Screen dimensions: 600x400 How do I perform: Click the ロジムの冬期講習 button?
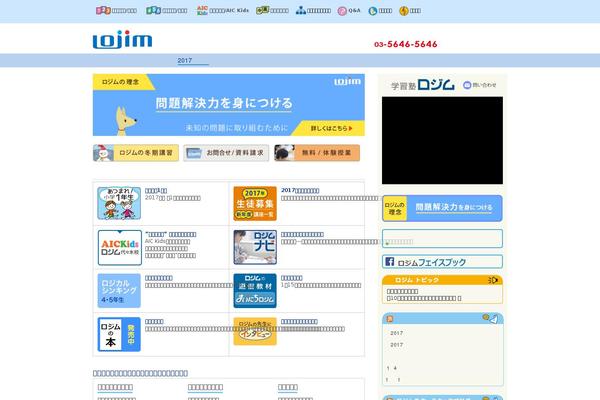point(136,153)
